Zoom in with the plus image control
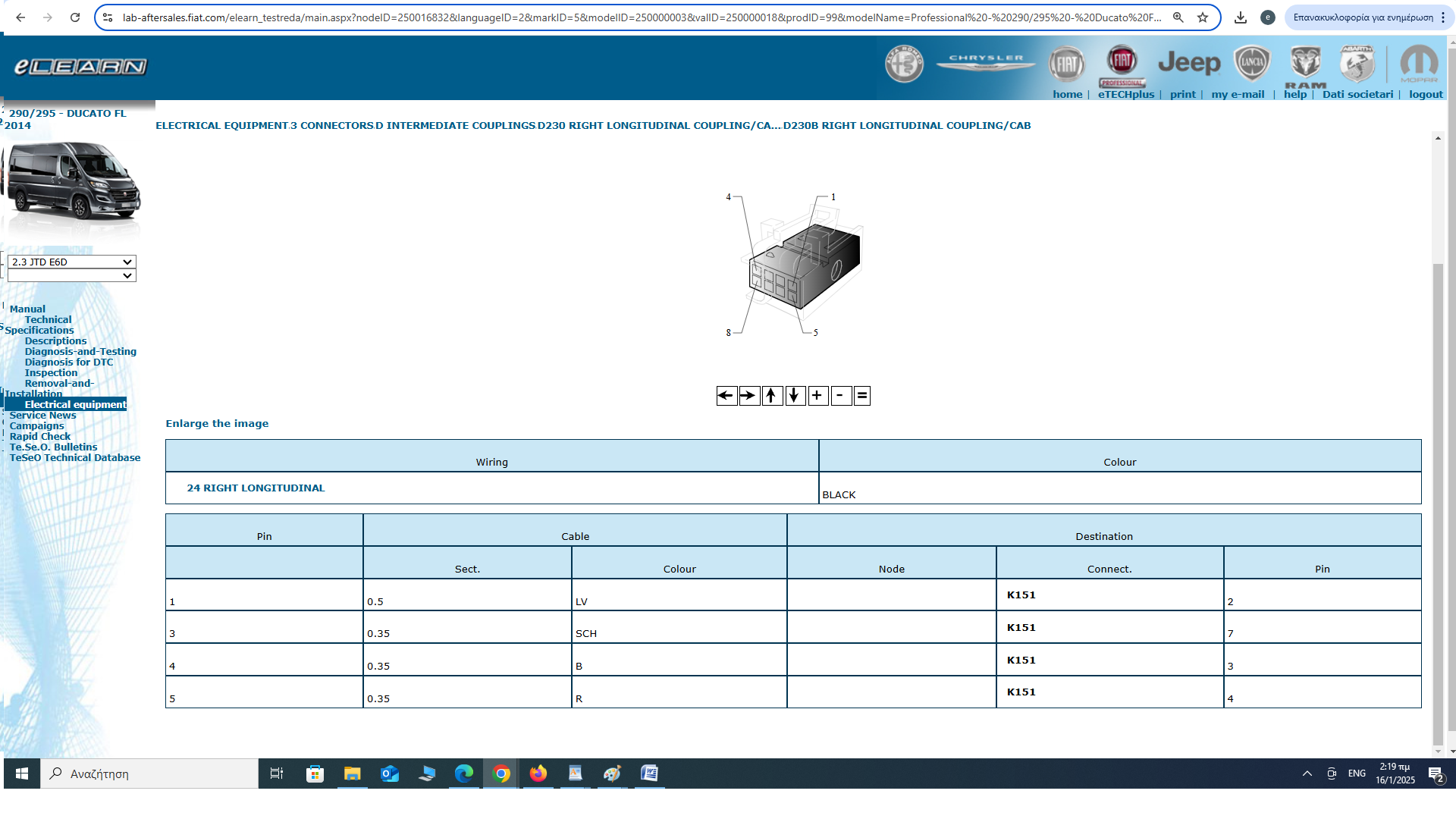This screenshot has width=1456, height=819. (x=817, y=395)
